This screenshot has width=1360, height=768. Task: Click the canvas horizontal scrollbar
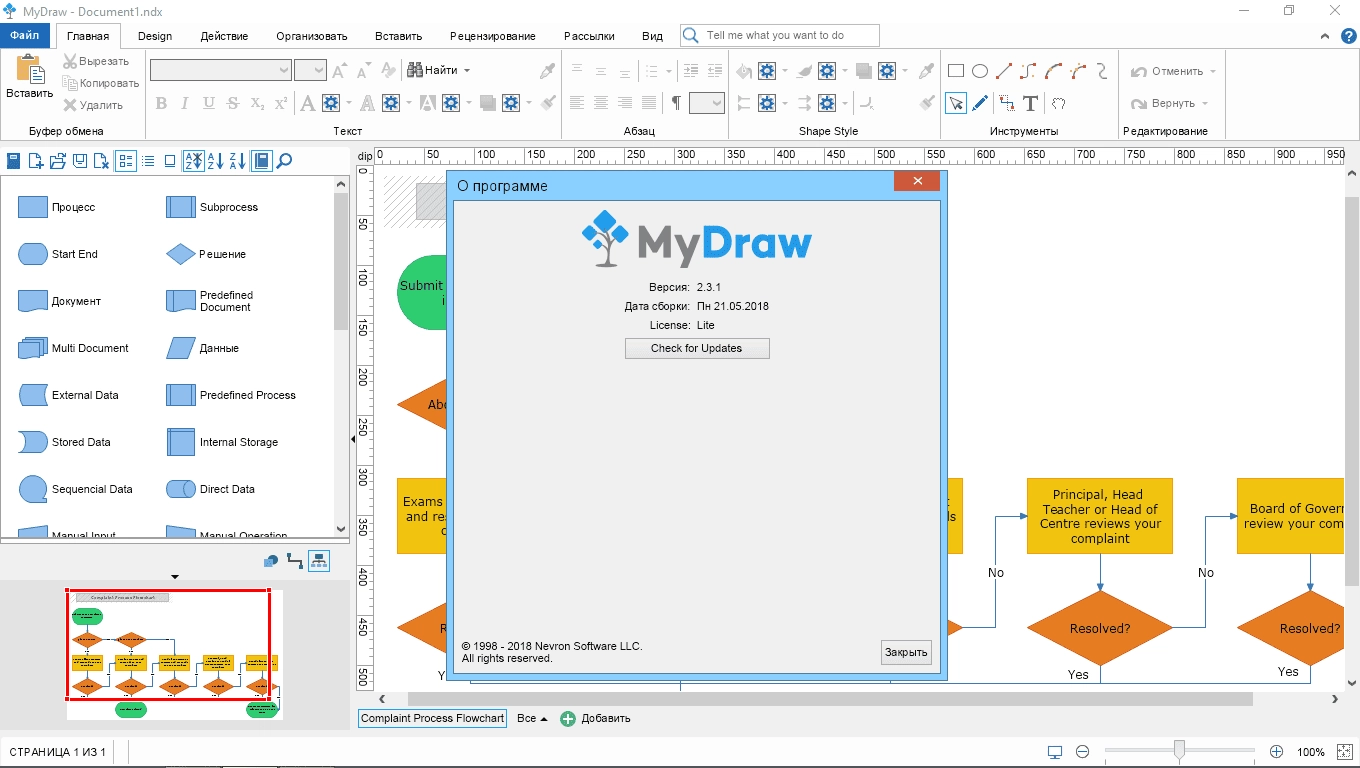830,699
